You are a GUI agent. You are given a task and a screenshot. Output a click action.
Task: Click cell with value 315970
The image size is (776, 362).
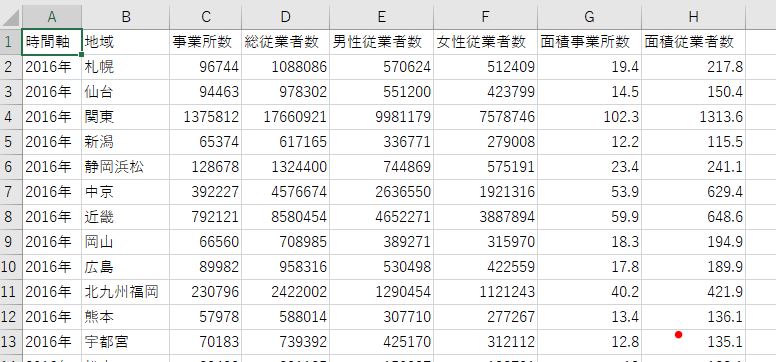coord(485,242)
